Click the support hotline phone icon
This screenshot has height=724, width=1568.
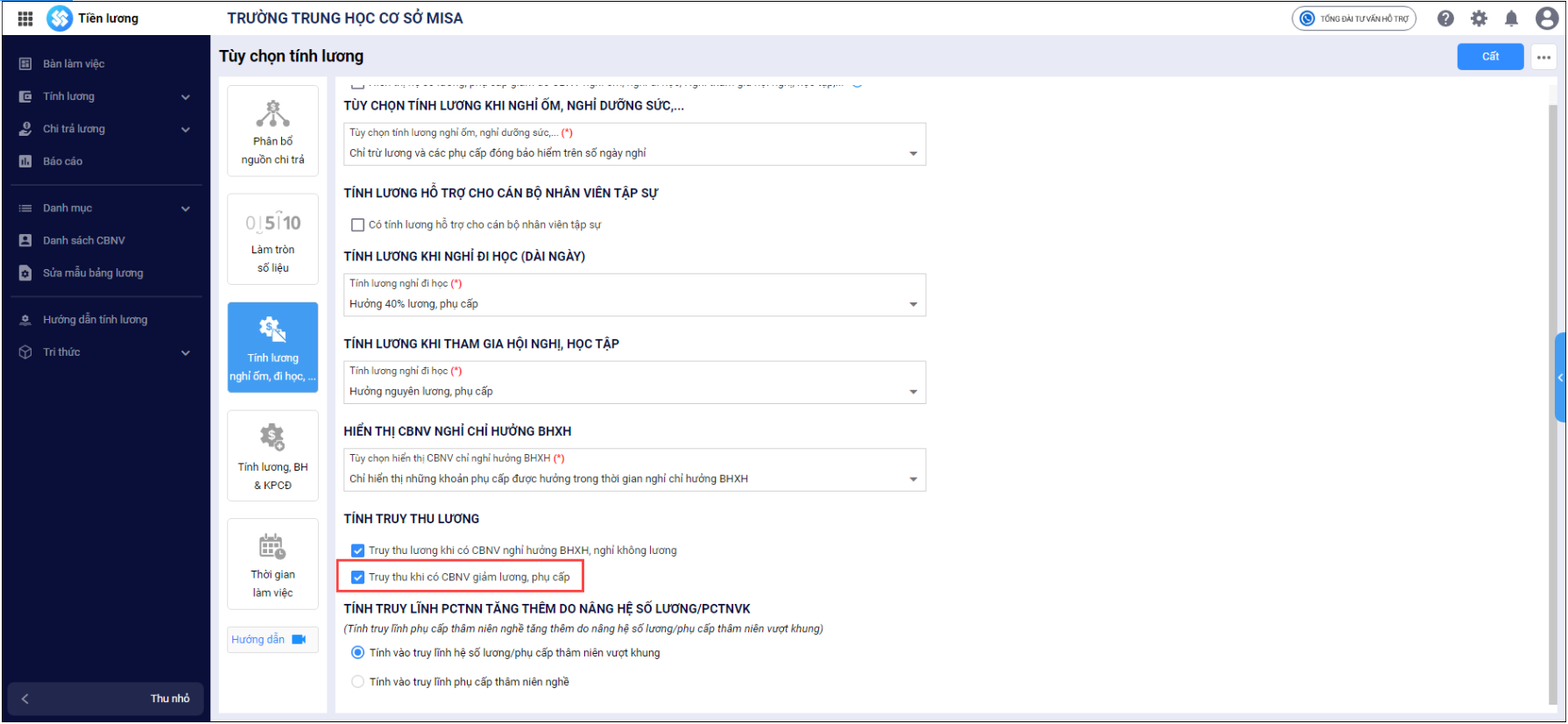(x=1307, y=18)
